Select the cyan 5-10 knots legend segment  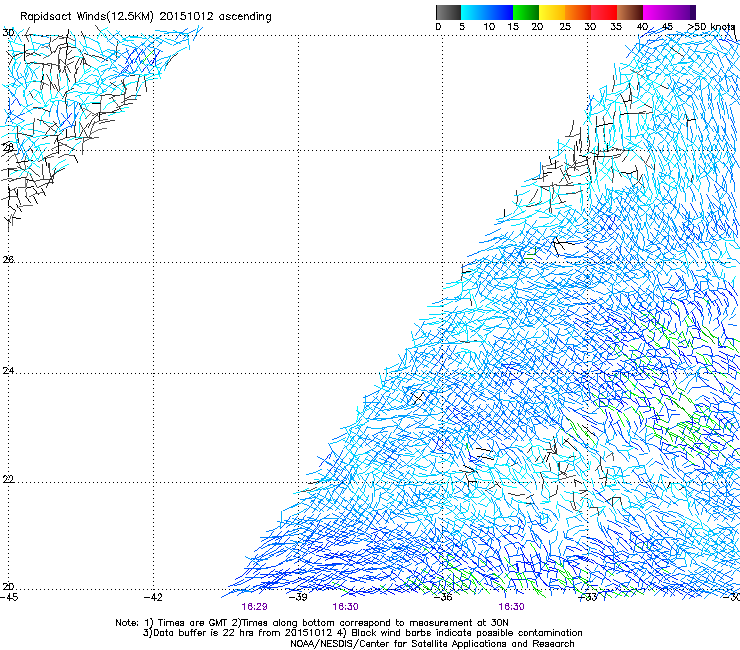pos(473,12)
